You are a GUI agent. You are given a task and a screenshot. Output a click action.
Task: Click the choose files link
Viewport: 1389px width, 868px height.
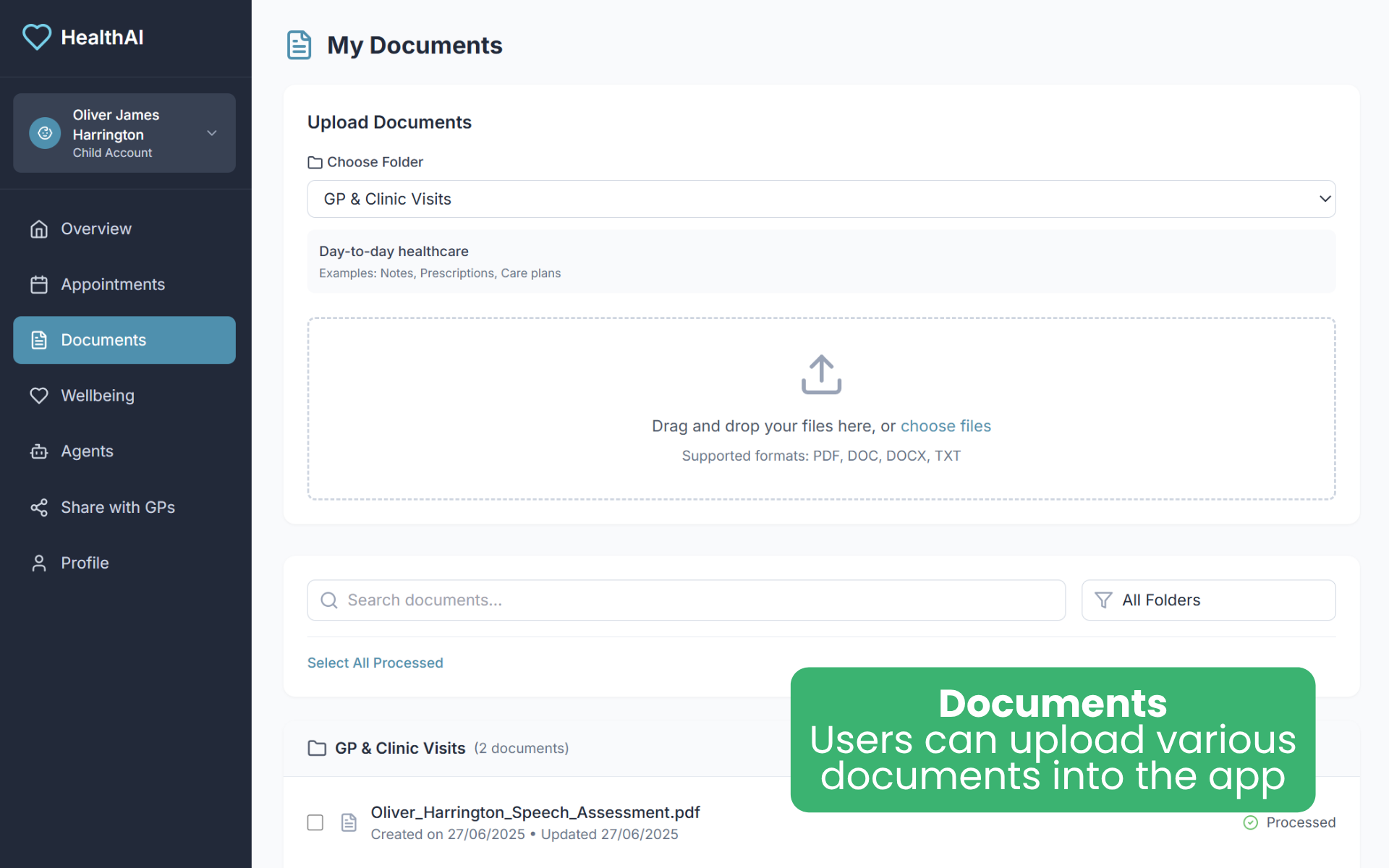point(946,426)
